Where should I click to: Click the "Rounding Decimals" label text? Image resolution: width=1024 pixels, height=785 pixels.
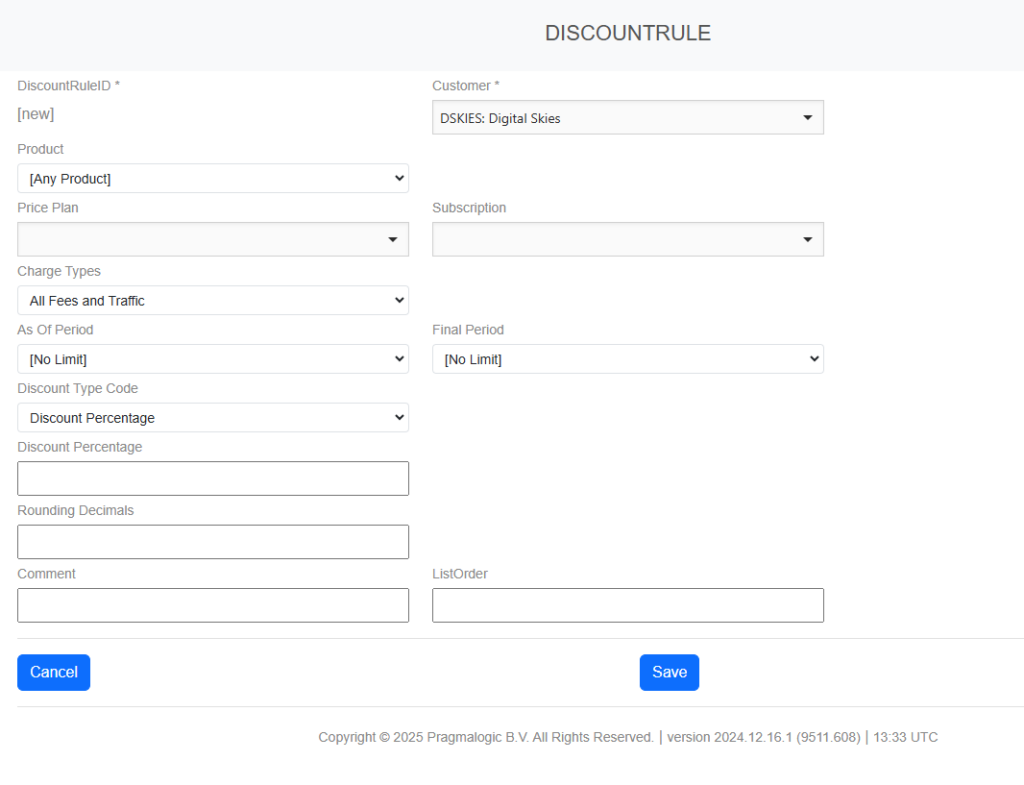[x=75, y=510]
